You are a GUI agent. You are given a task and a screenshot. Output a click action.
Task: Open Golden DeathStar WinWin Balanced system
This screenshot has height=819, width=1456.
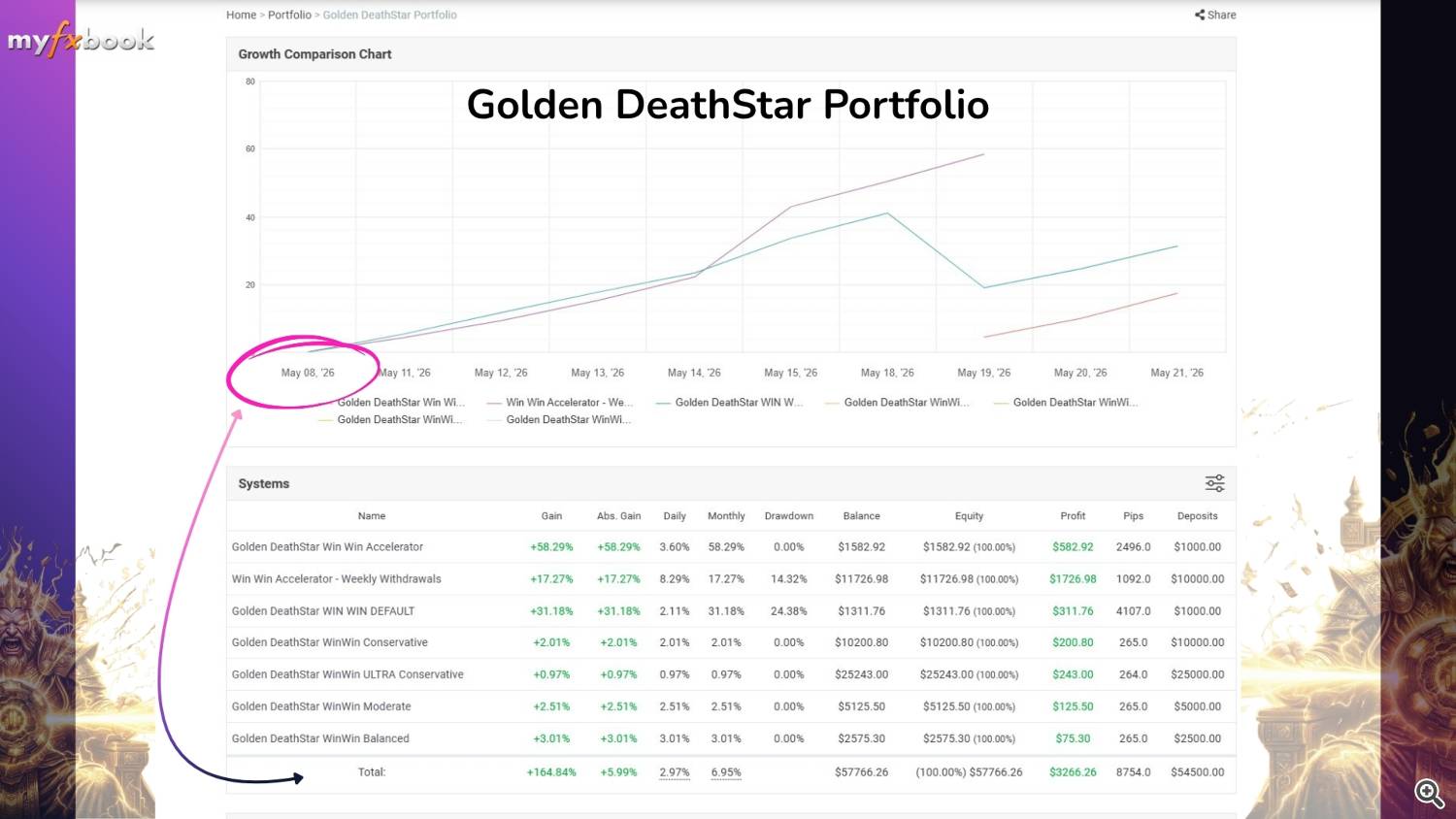[x=320, y=738]
